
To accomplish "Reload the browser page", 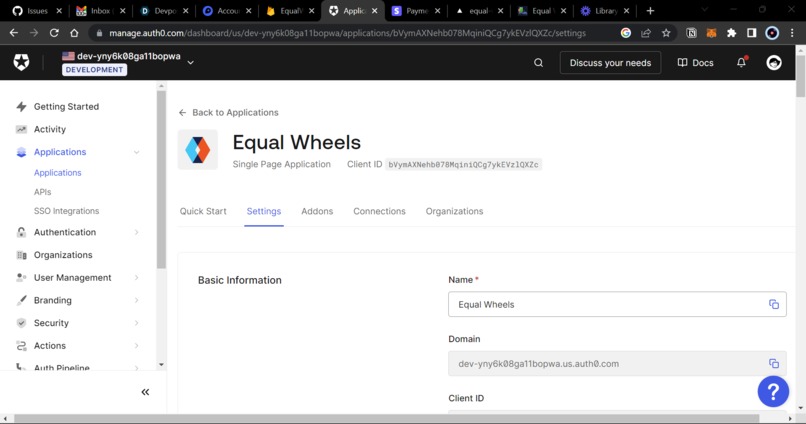I will [x=54, y=33].
